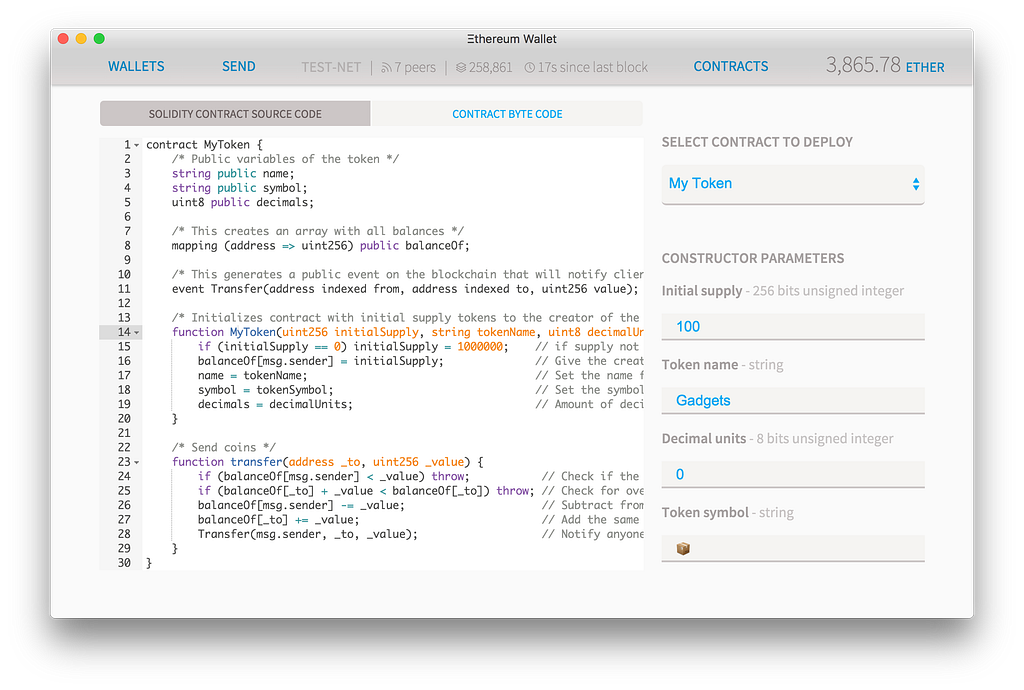Click the 'Constructor Parameters' heading
This screenshot has height=690, width=1024.
753,259
